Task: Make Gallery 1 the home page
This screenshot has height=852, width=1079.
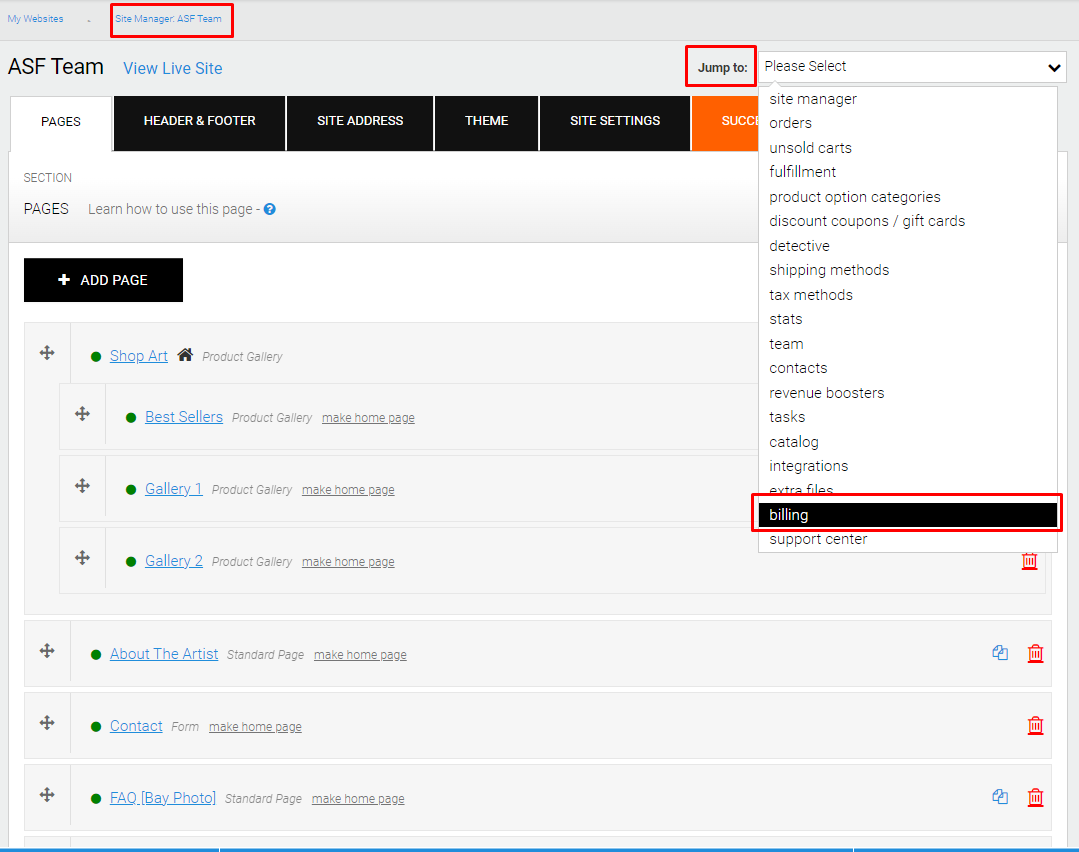Action: pos(348,490)
